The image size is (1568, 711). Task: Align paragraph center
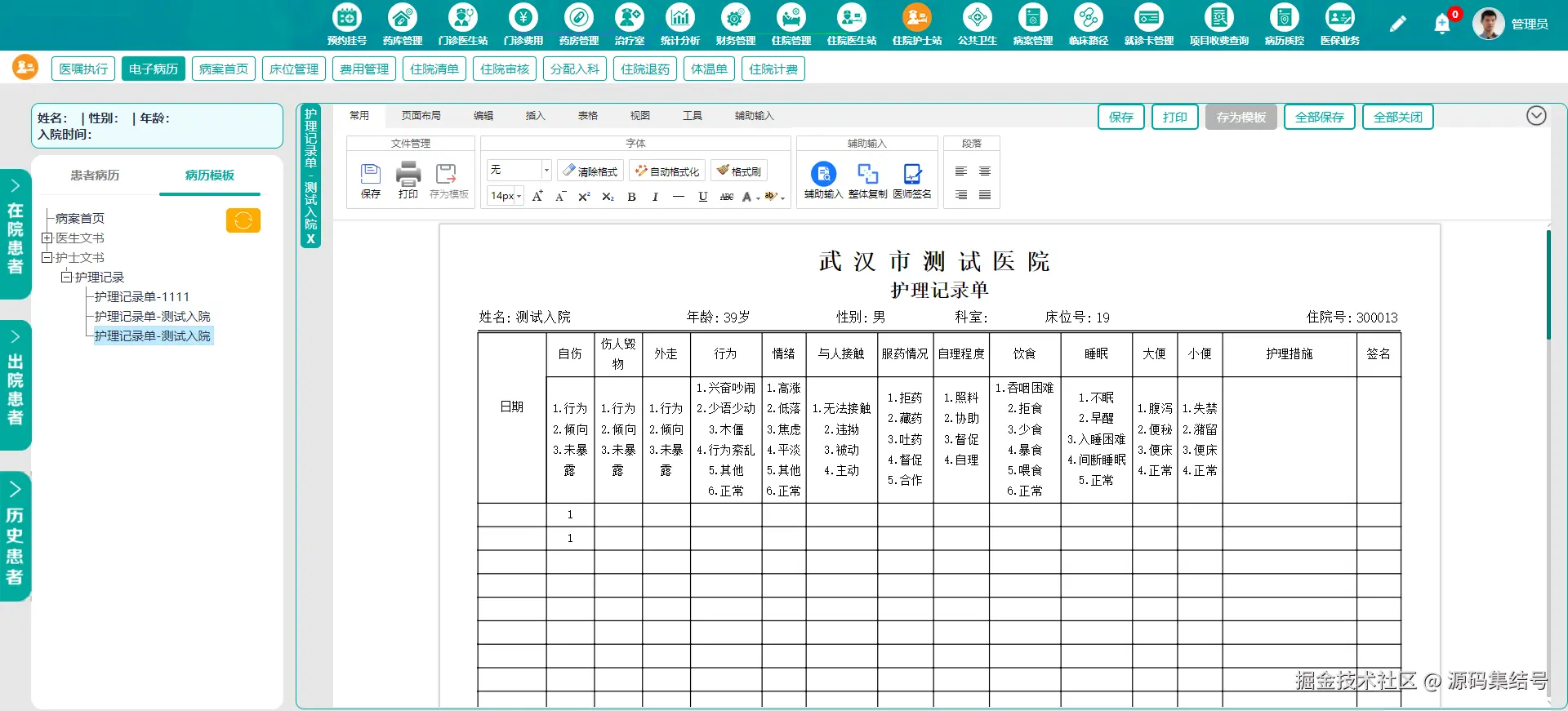[x=985, y=171]
